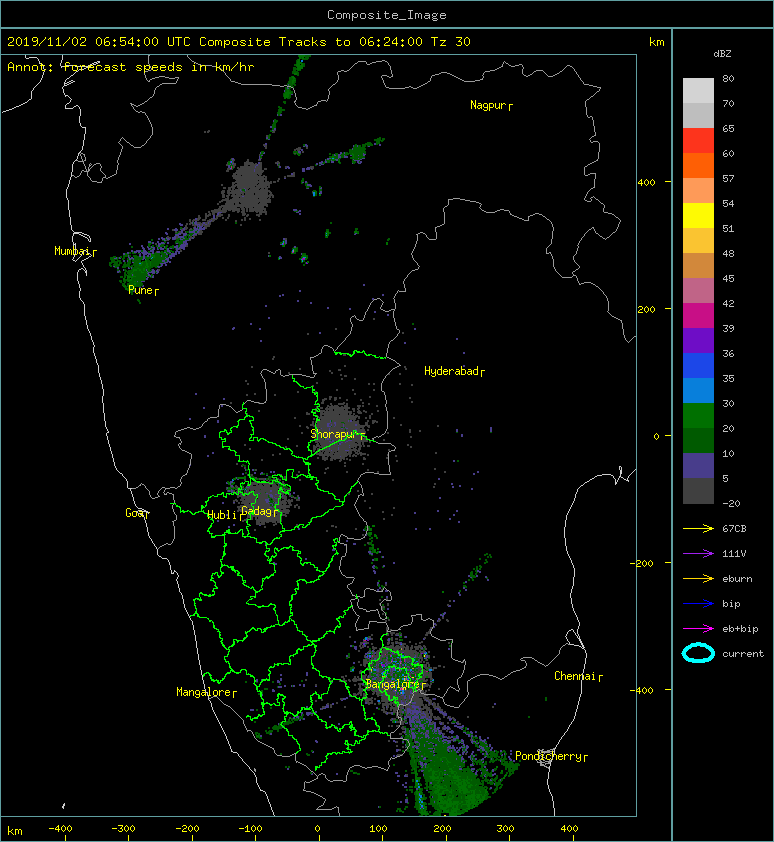Click the 'current' legend label text
This screenshot has width=774, height=842.
743,654
